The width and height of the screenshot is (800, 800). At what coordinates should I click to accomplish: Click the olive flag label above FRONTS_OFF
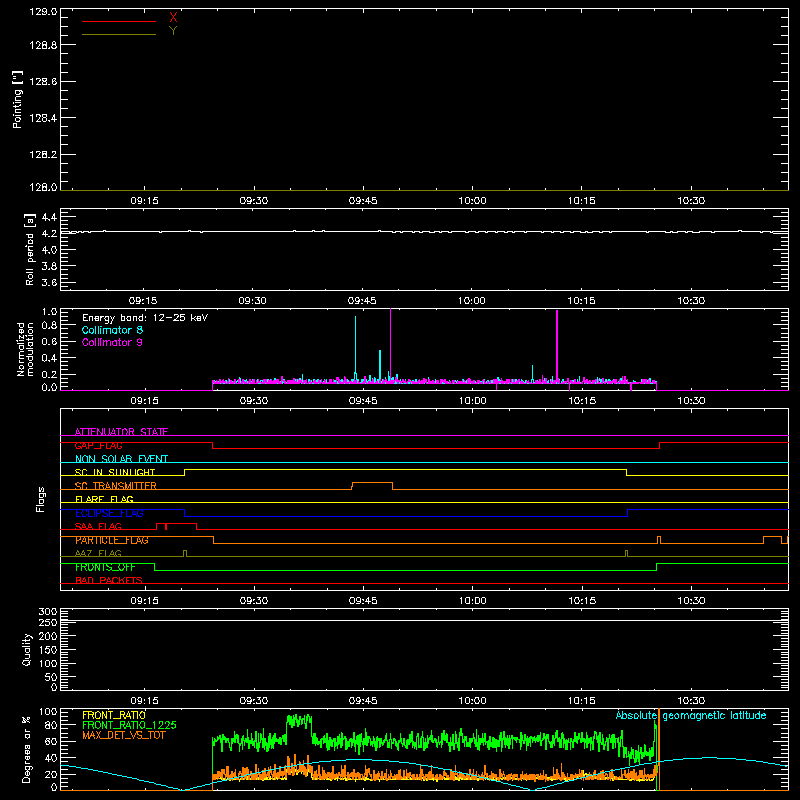(x=98, y=554)
